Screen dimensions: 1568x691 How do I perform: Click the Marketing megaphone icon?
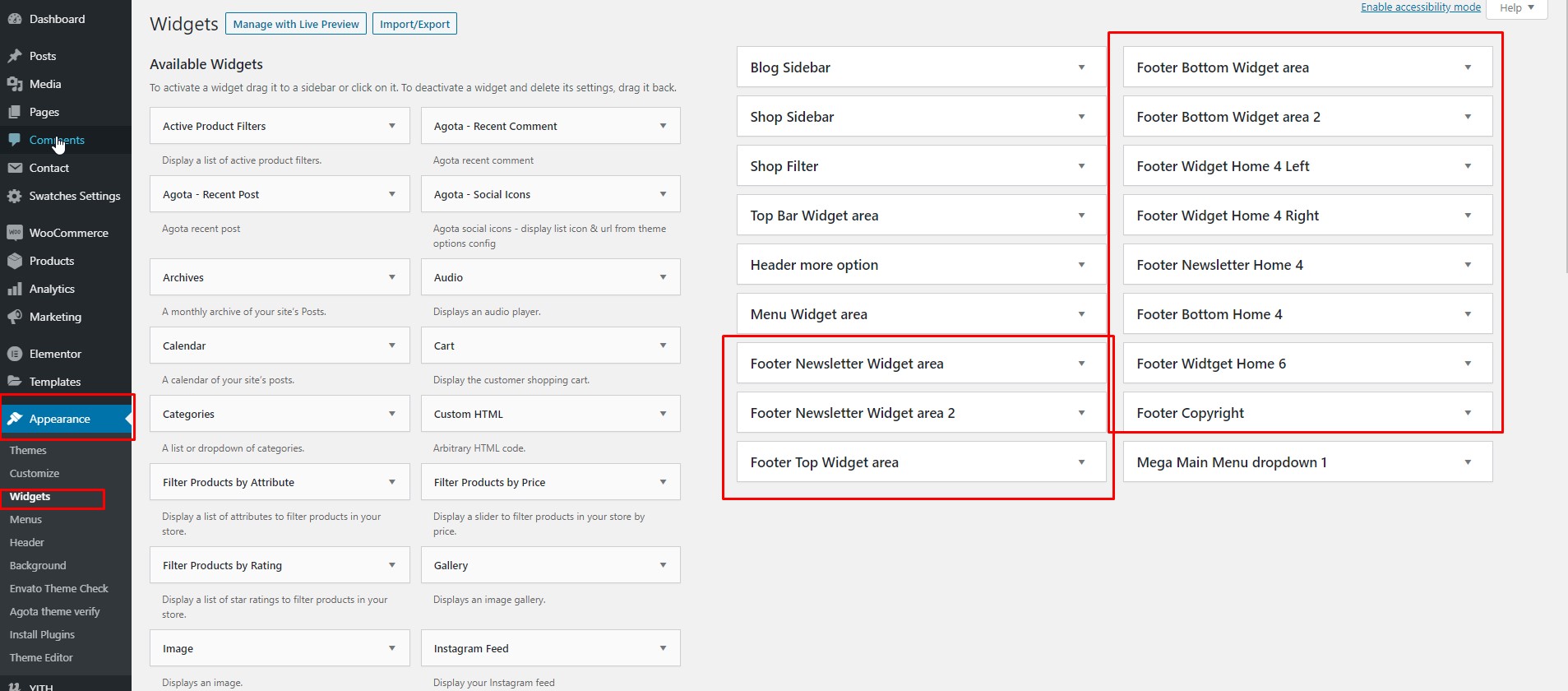tap(14, 317)
